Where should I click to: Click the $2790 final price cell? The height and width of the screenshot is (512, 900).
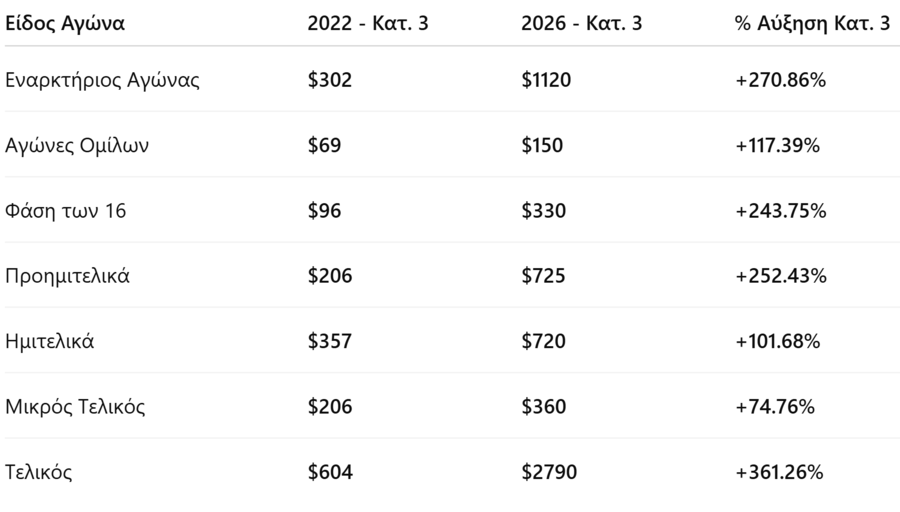tap(548, 472)
